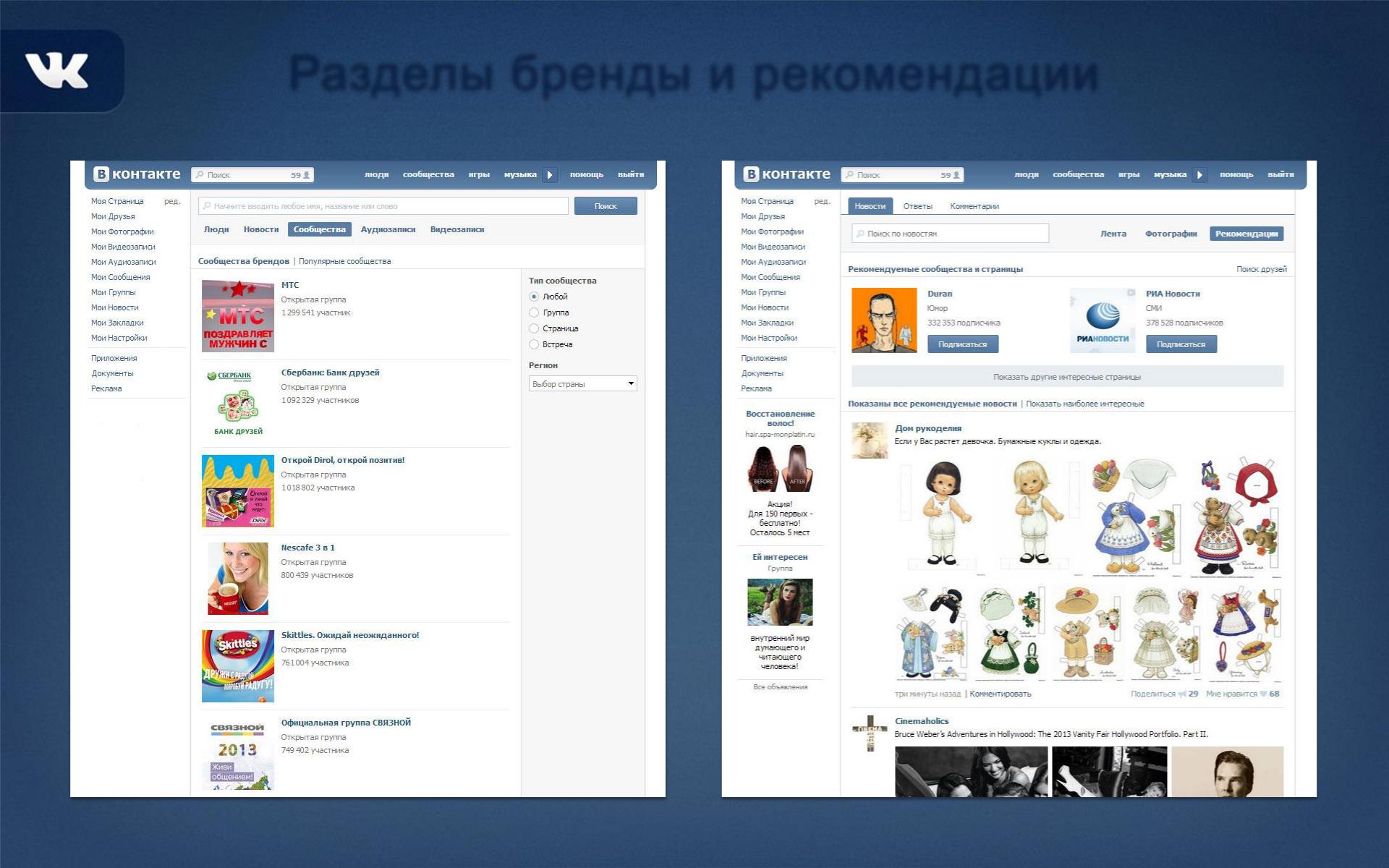Focus the header Поиск field in left window
The height and width of the screenshot is (868, 1389).
tap(252, 175)
